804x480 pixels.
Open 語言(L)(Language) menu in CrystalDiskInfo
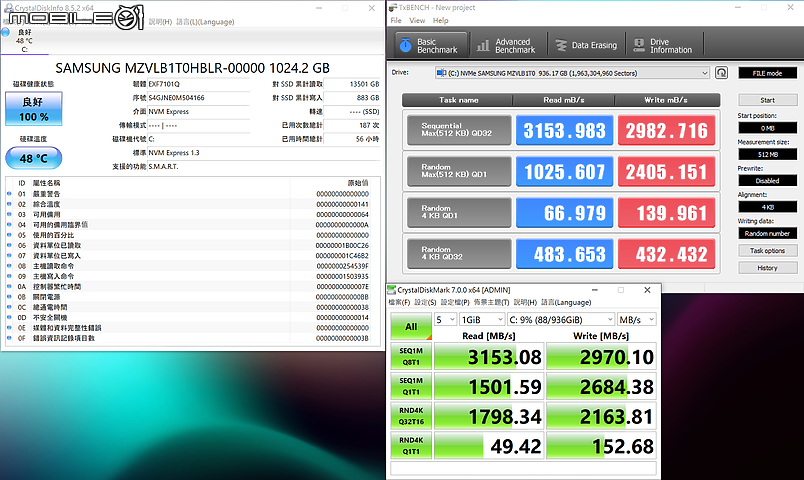click(205, 22)
